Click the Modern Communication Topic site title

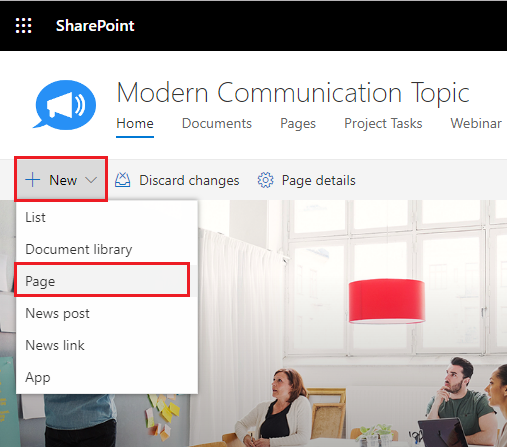point(293,93)
